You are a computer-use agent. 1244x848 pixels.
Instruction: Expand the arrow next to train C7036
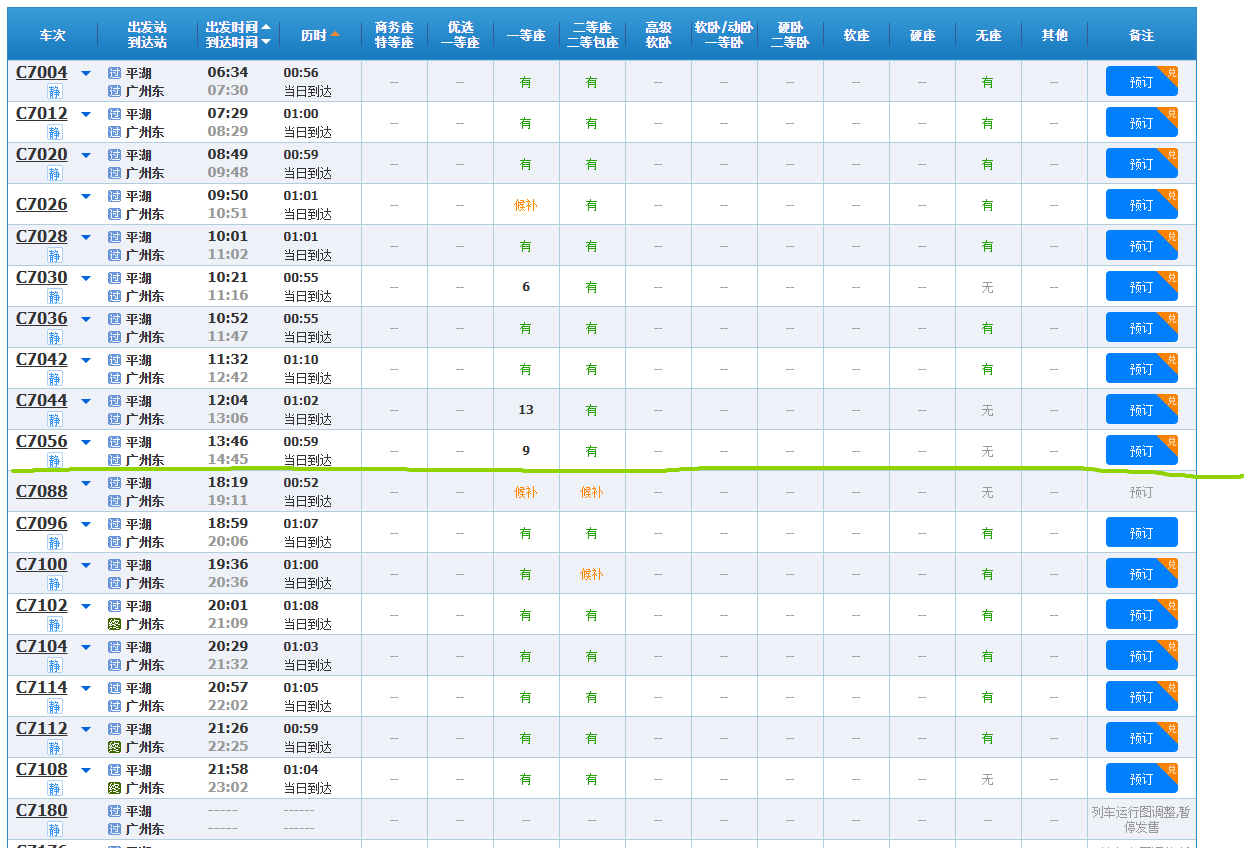(x=86, y=319)
